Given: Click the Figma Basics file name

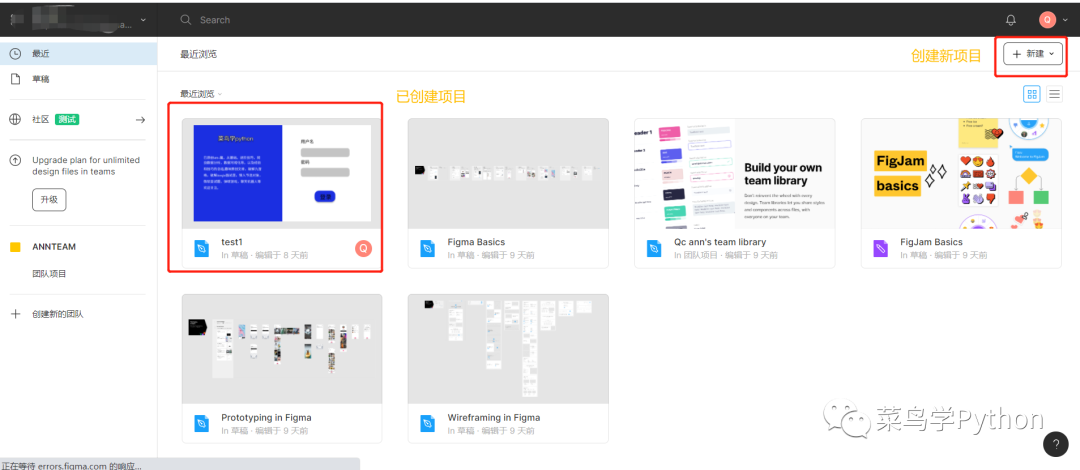Looking at the screenshot, I should coord(476,242).
